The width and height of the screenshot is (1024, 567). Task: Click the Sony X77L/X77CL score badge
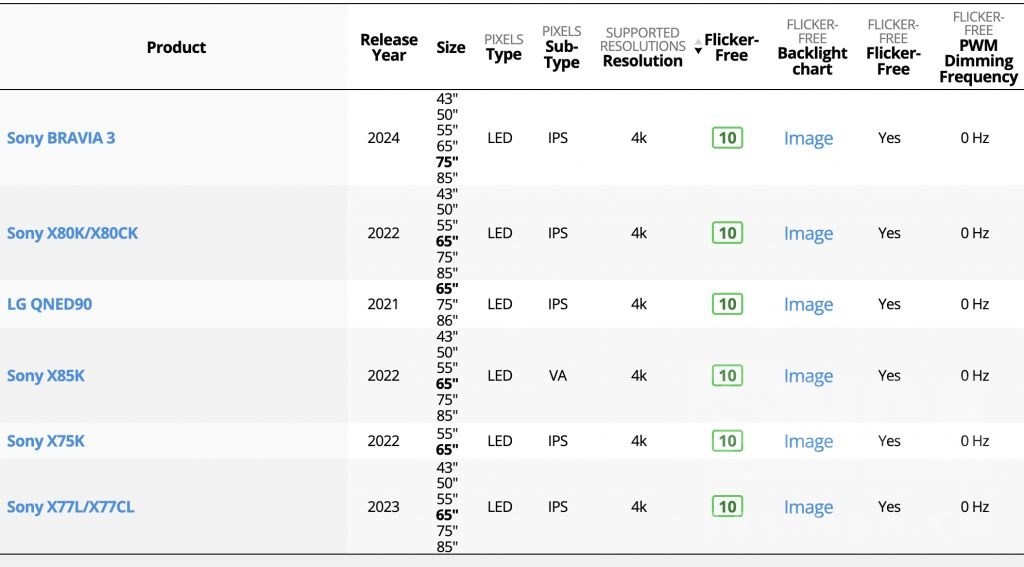727,507
